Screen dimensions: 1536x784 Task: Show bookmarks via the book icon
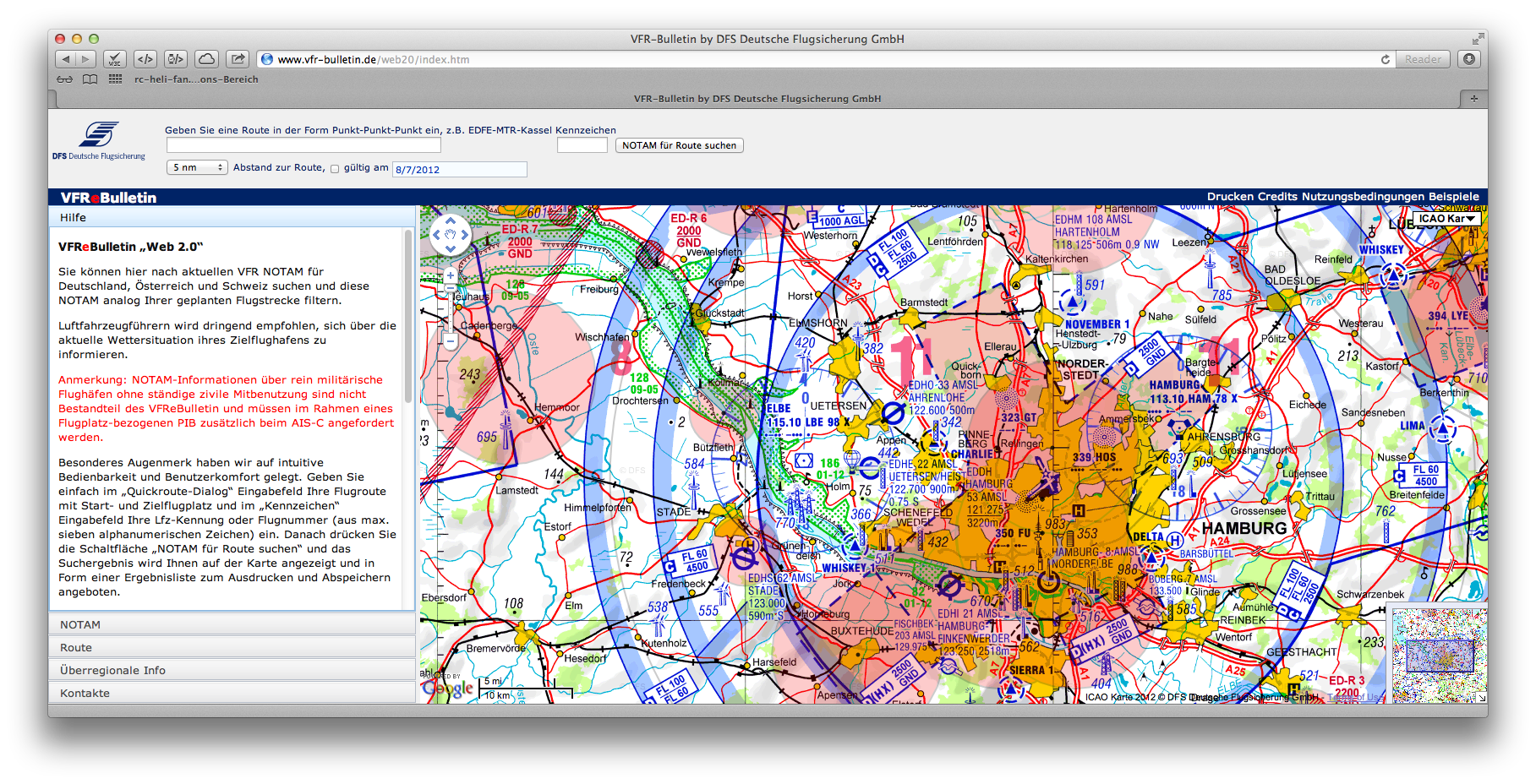(90, 79)
